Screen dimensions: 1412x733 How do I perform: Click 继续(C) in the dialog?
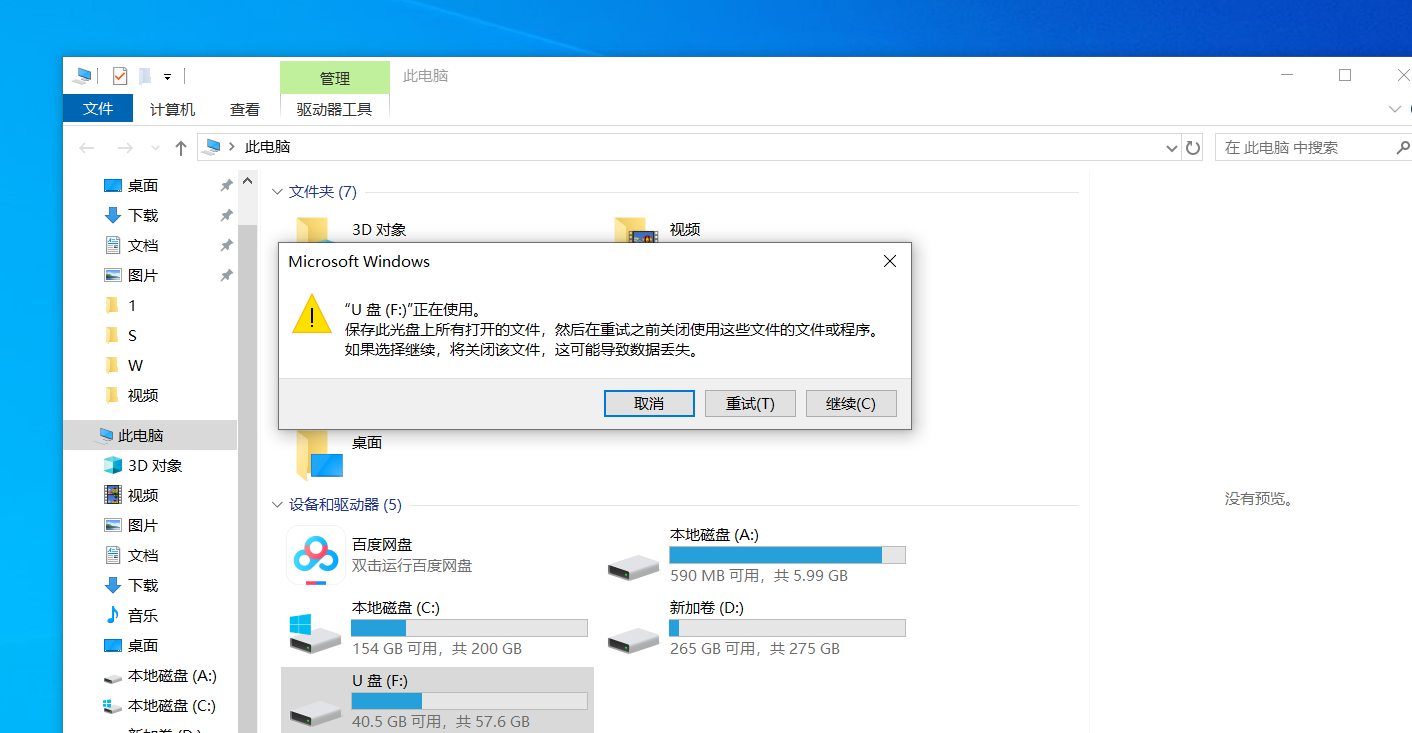pyautogui.click(x=851, y=403)
